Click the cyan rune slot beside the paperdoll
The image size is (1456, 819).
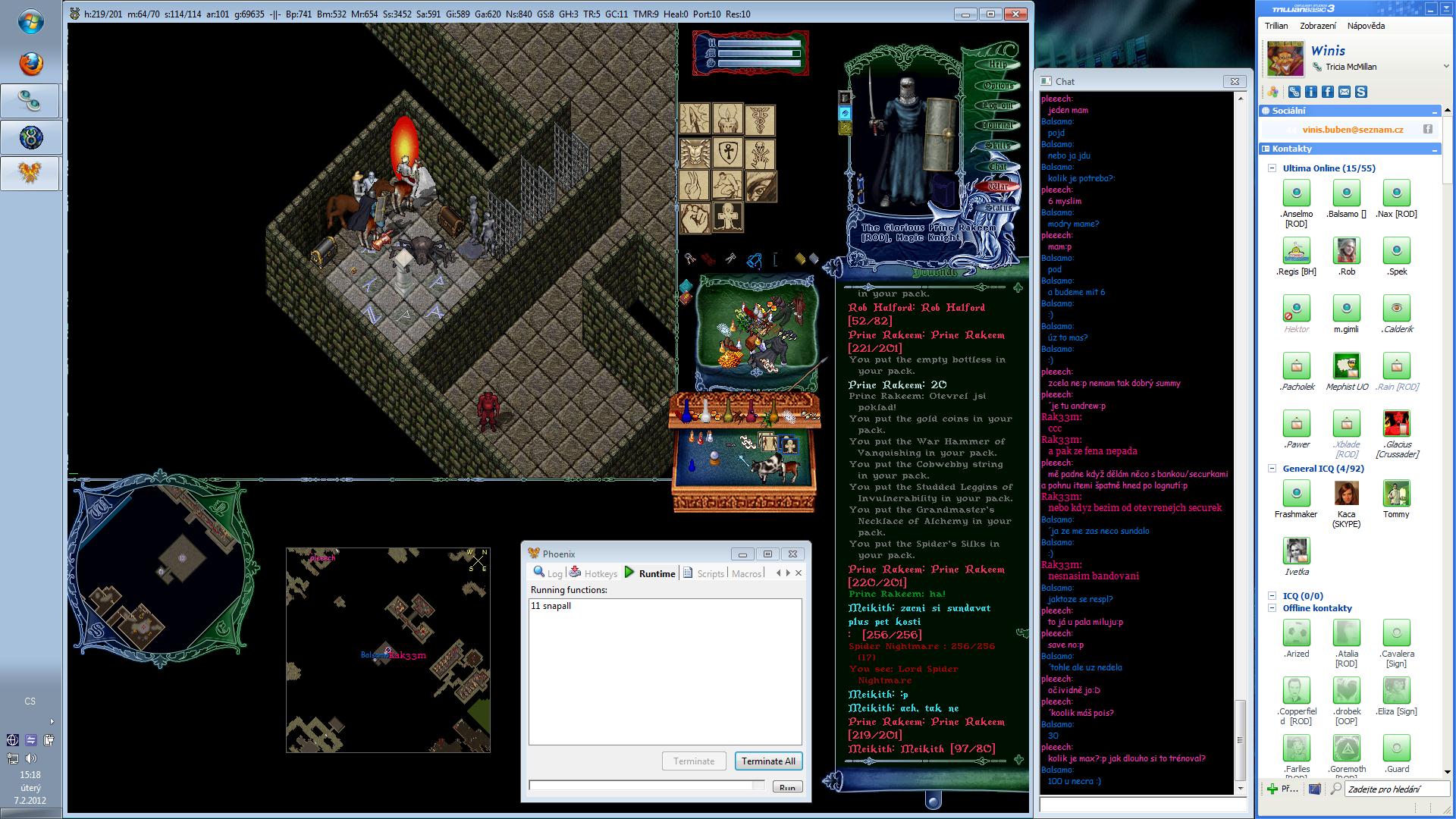845,113
